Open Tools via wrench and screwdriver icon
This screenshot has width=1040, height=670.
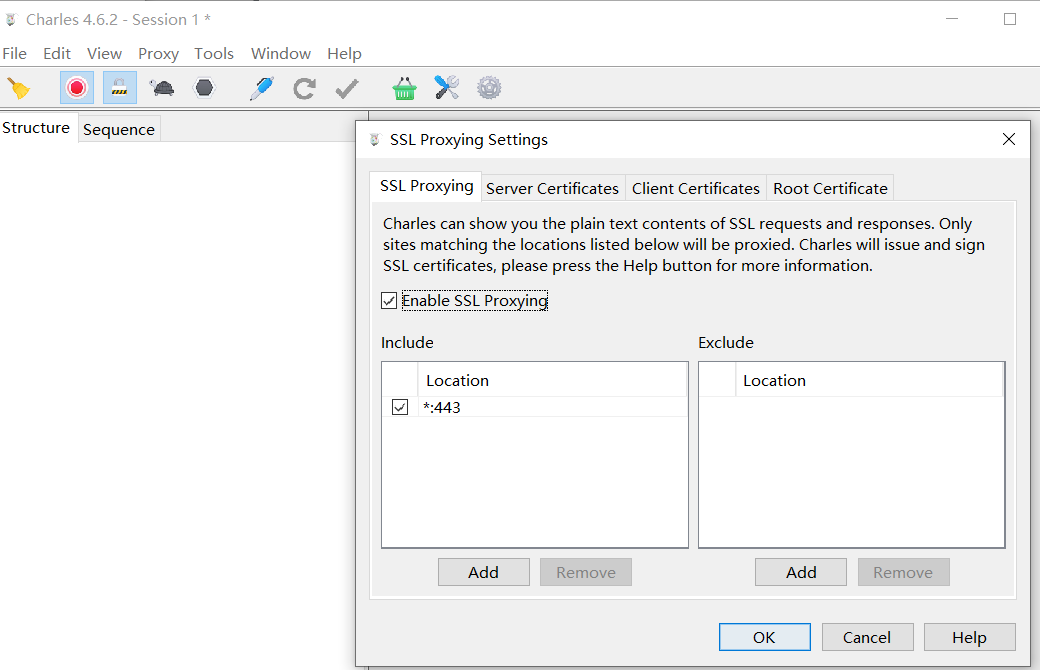446,88
